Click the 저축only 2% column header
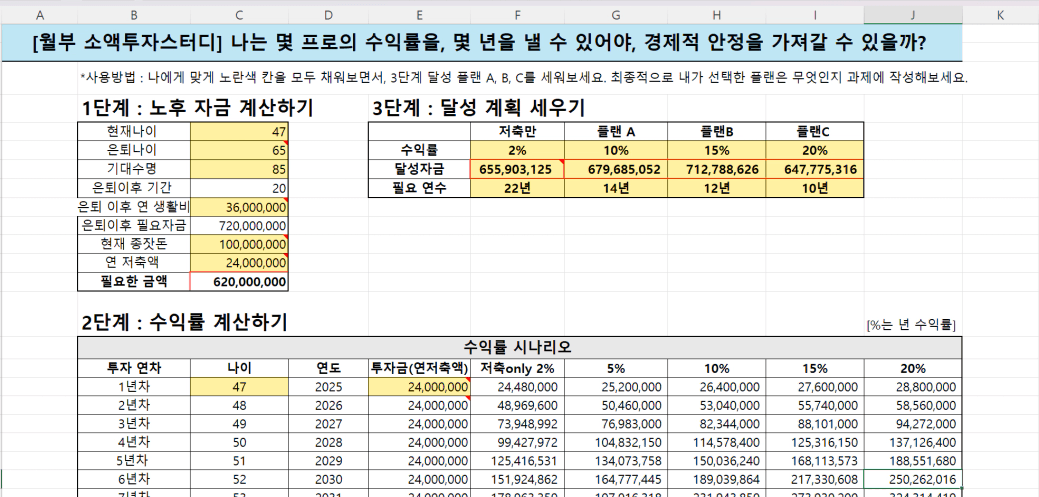This screenshot has width=1039, height=497. 518,368
